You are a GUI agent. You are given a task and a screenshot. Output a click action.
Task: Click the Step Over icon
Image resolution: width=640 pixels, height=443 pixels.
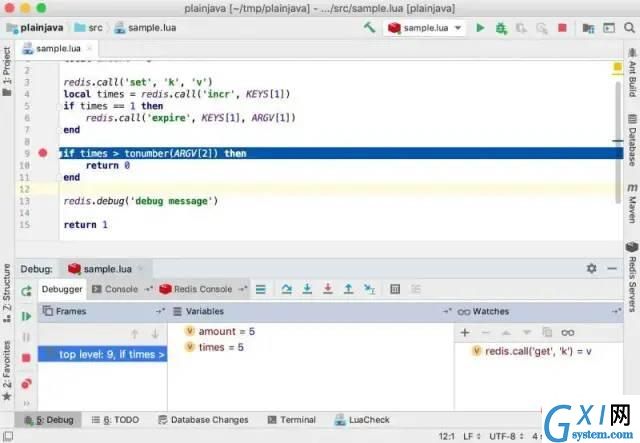pos(287,289)
